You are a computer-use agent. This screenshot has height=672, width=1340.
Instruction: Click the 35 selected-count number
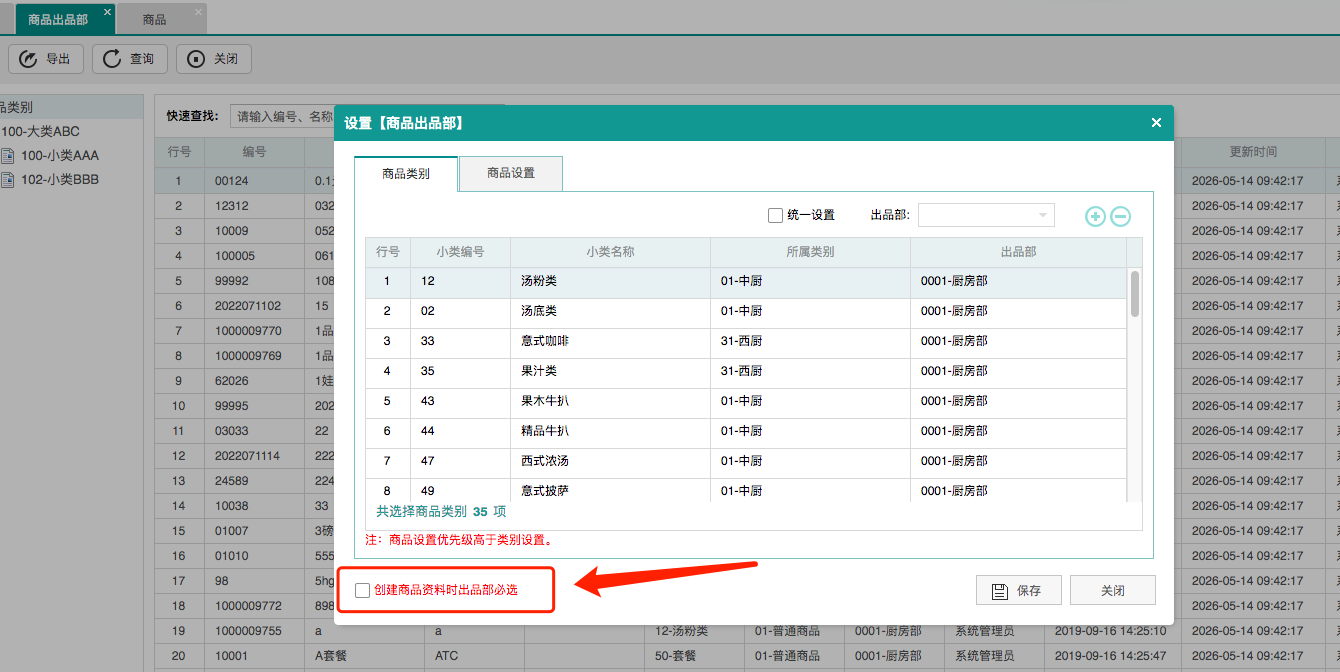(480, 511)
